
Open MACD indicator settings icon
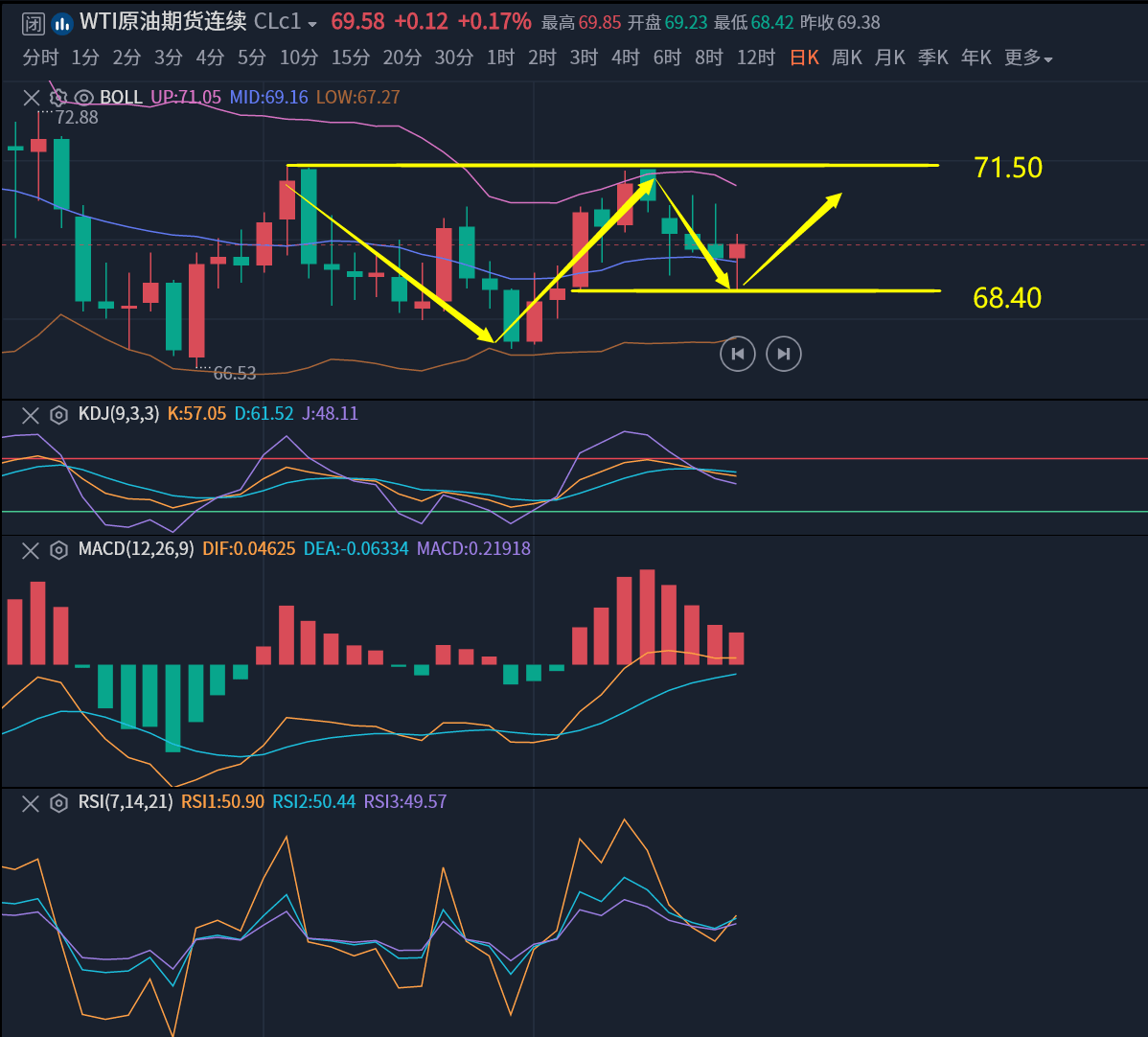pyautogui.click(x=57, y=550)
